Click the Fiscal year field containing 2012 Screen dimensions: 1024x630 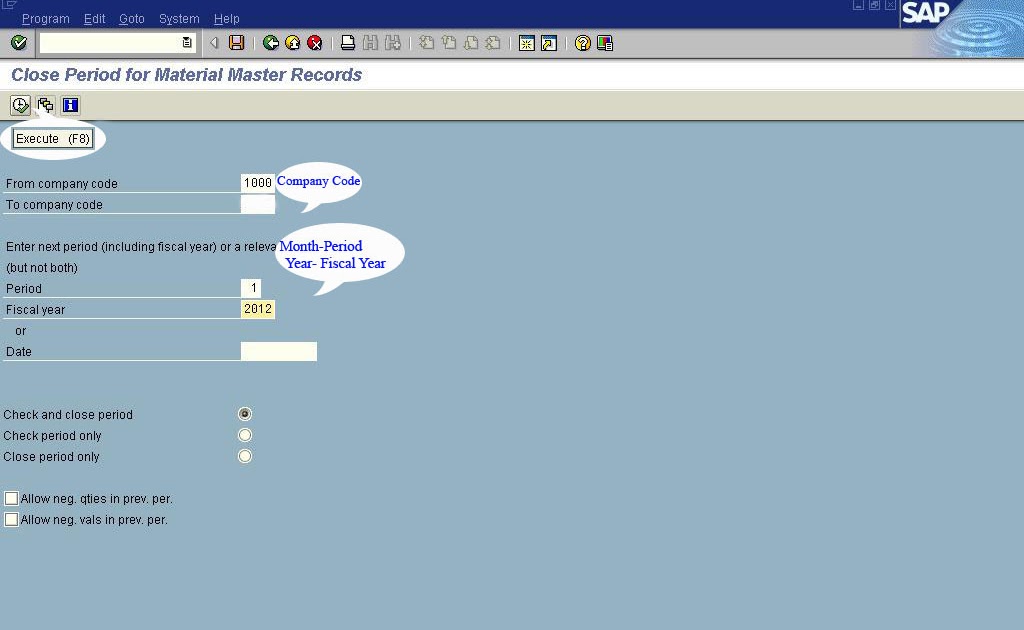click(x=258, y=309)
